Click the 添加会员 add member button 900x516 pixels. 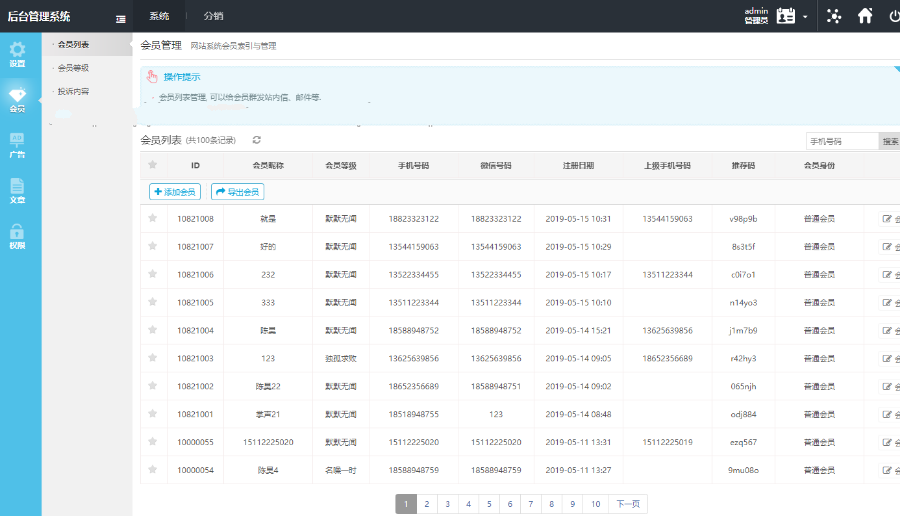pos(175,191)
